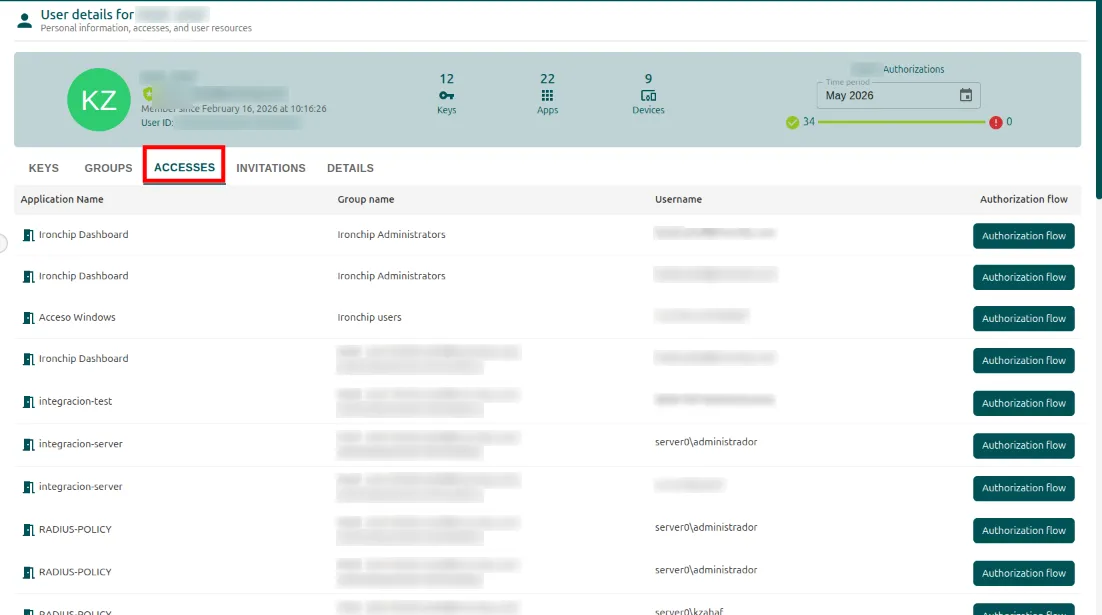Switch to the GROUPS tab
This screenshot has width=1102, height=615.
click(108, 168)
